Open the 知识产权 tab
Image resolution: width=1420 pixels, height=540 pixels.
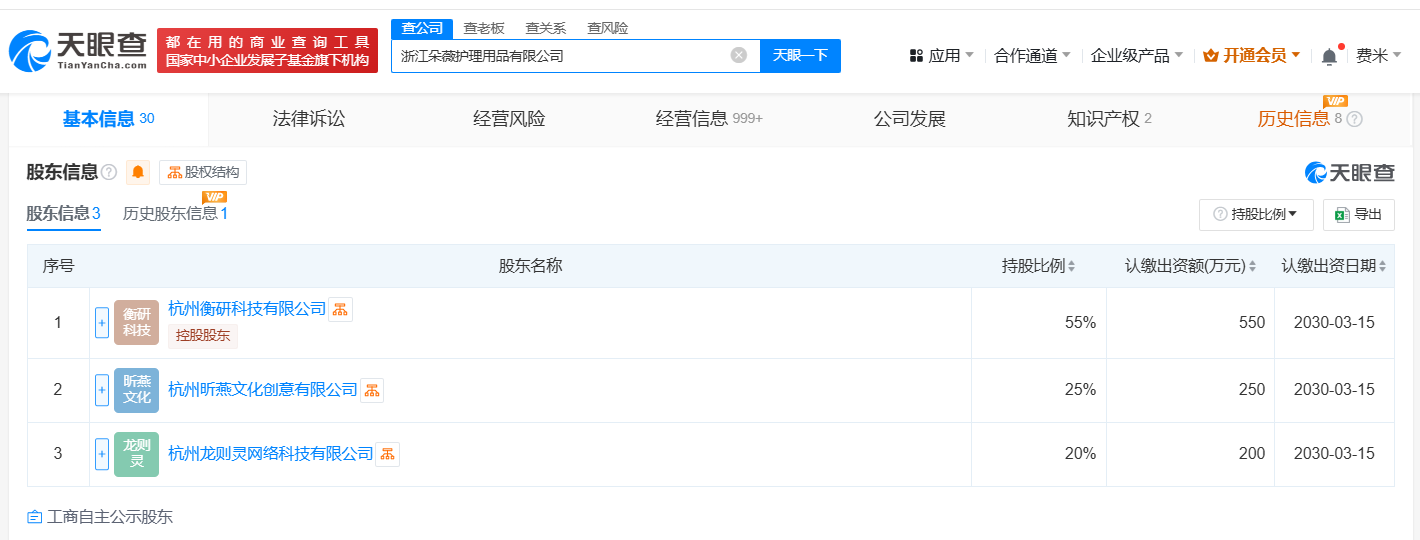(1109, 119)
